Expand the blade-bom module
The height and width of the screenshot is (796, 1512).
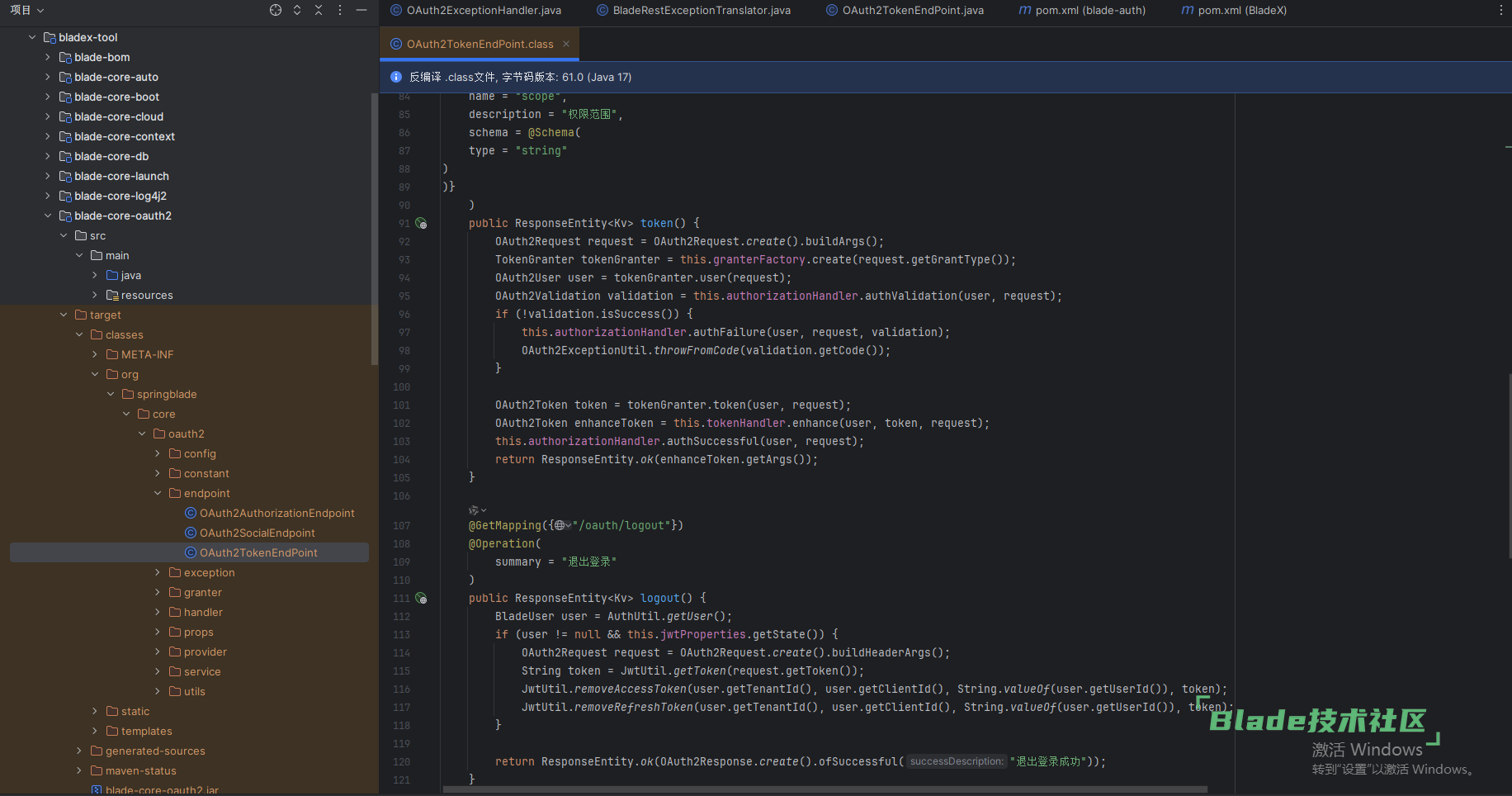click(x=48, y=57)
